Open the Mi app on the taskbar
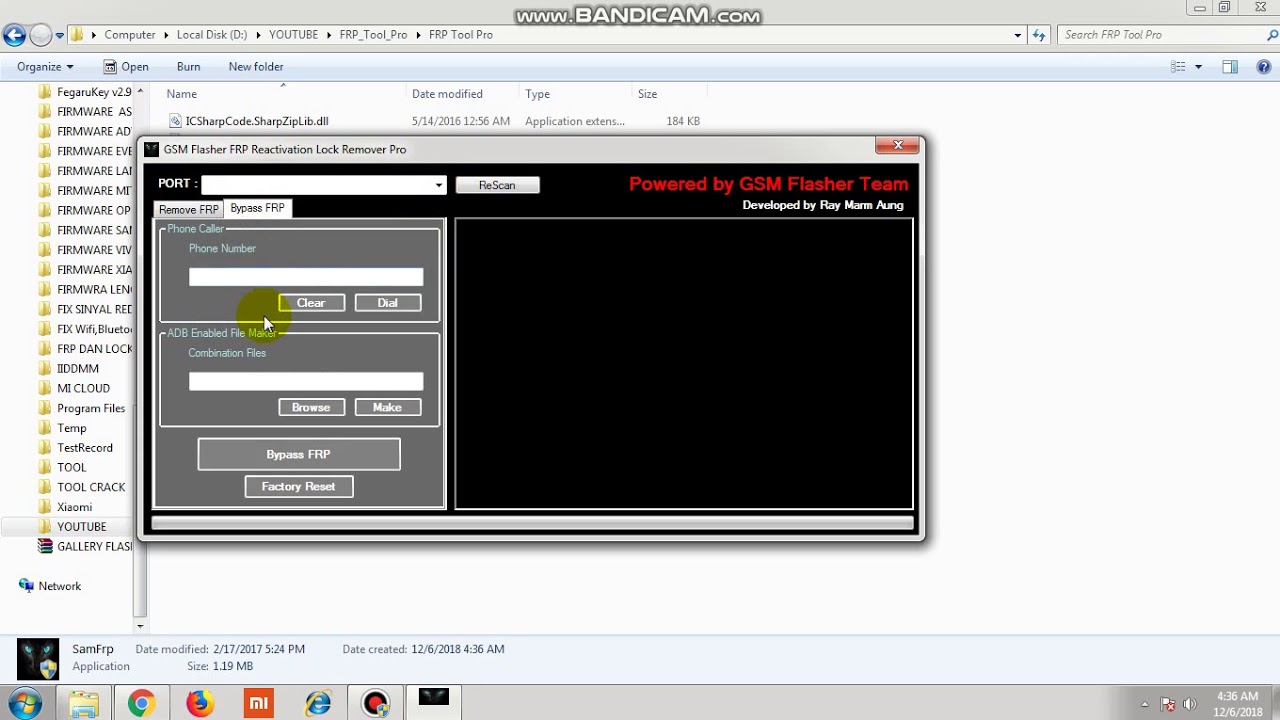The height and width of the screenshot is (720, 1280). pos(258,704)
